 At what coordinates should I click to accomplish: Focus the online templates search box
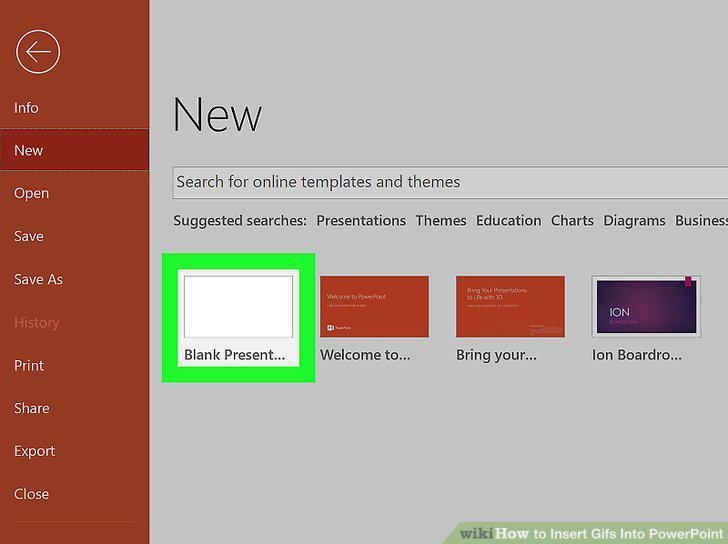point(450,182)
